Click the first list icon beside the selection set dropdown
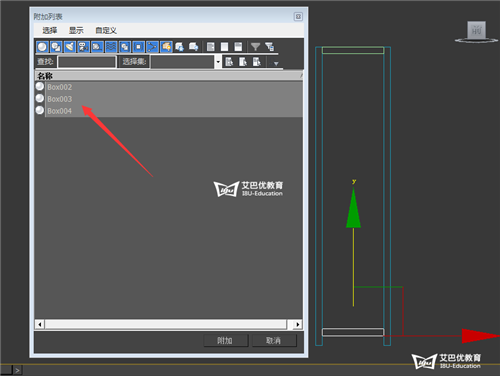500x376 pixels. [x=229, y=62]
